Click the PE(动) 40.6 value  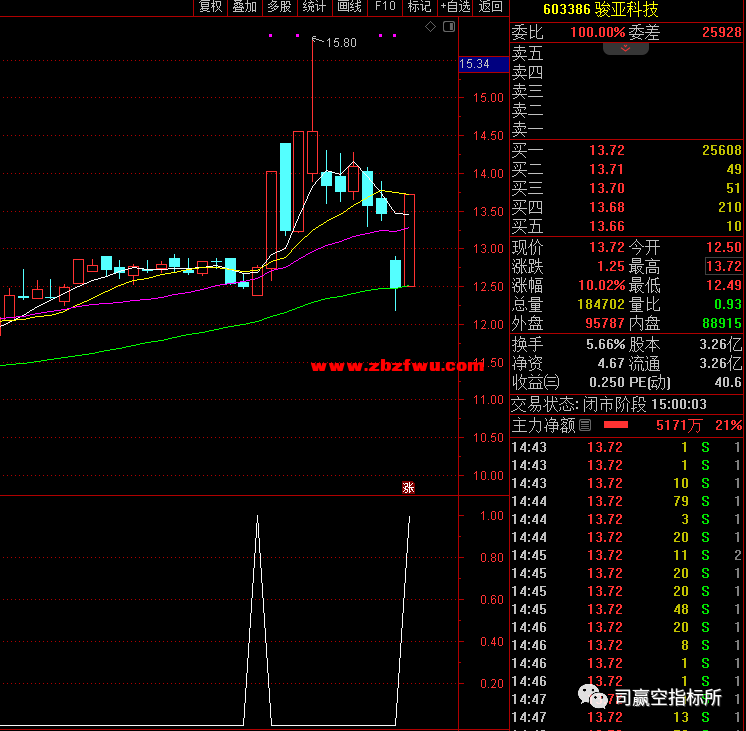coord(728,383)
